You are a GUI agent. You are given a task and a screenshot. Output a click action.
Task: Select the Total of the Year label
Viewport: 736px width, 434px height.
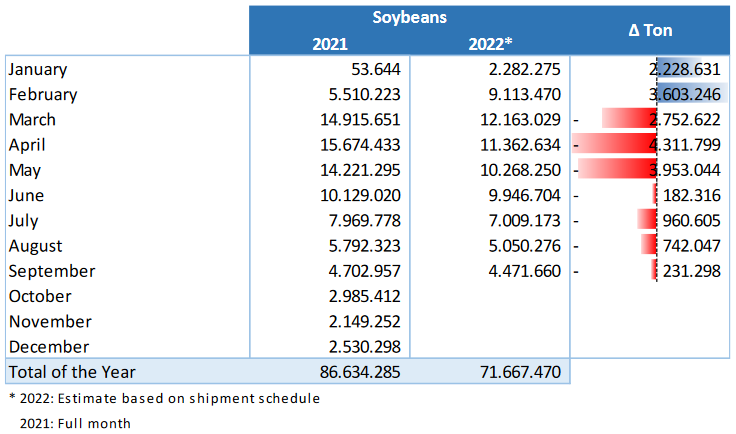pos(72,372)
